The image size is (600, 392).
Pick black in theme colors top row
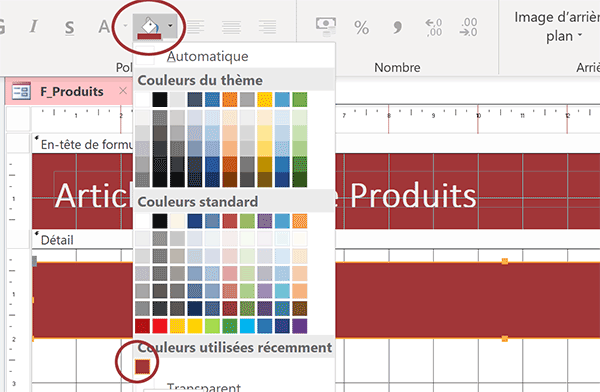tap(160, 100)
